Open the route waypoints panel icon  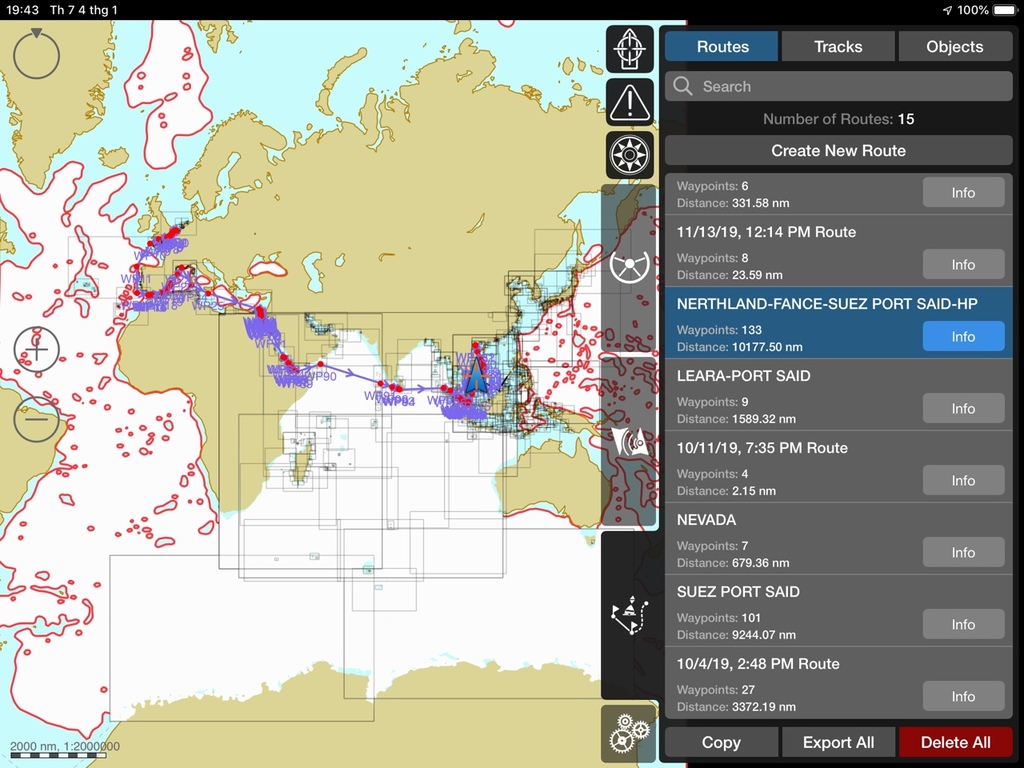click(x=629, y=616)
